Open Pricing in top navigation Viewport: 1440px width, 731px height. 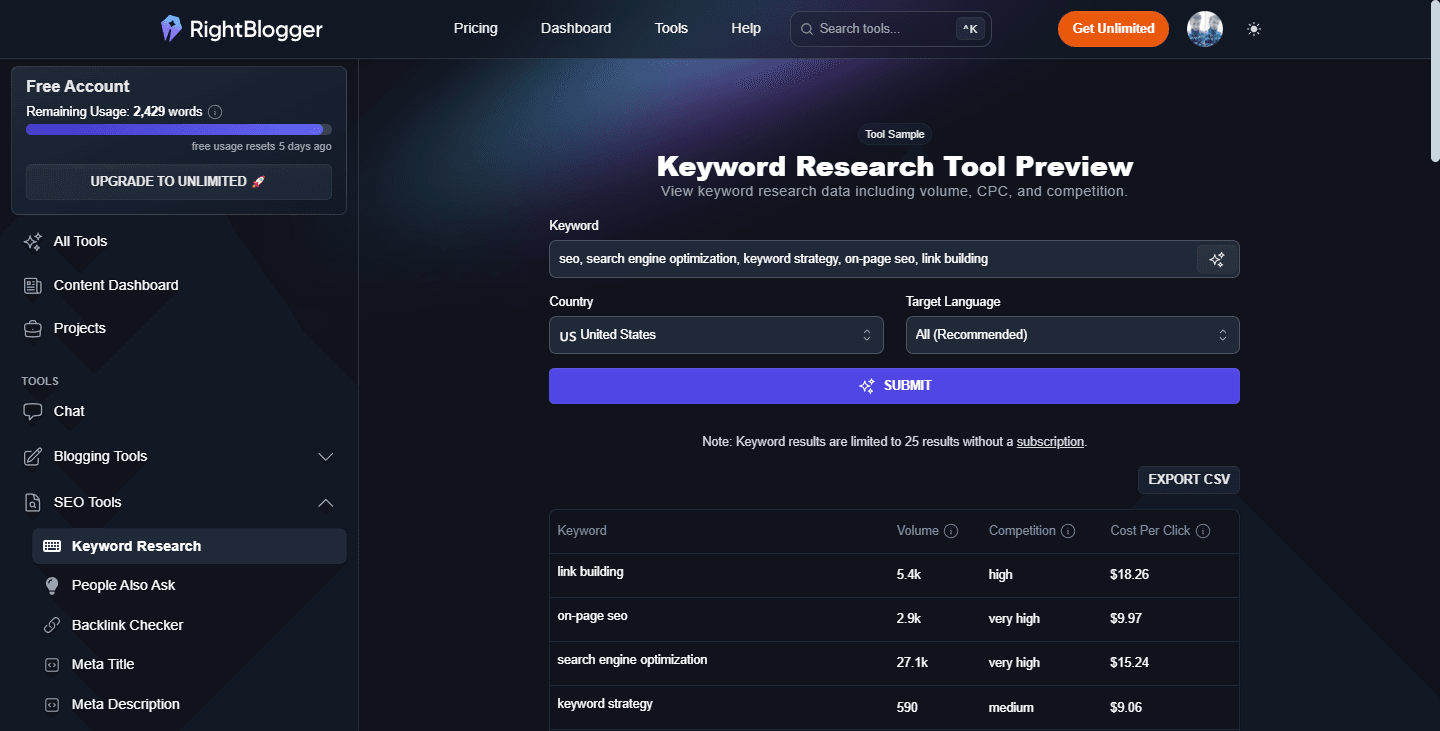(x=475, y=28)
